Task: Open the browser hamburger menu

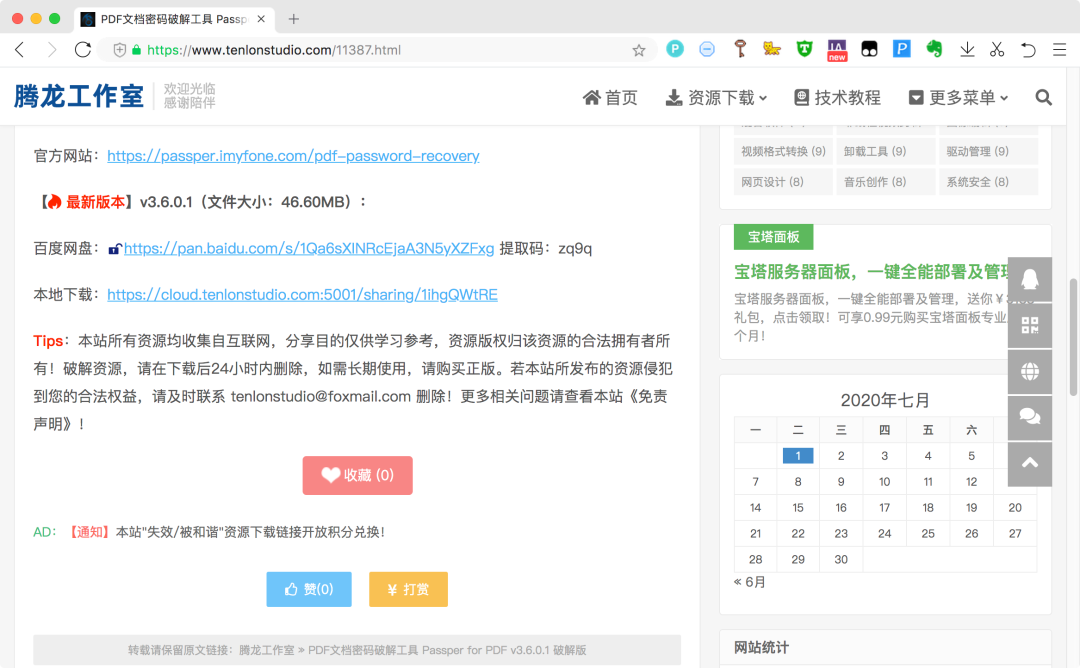Action: [1059, 49]
